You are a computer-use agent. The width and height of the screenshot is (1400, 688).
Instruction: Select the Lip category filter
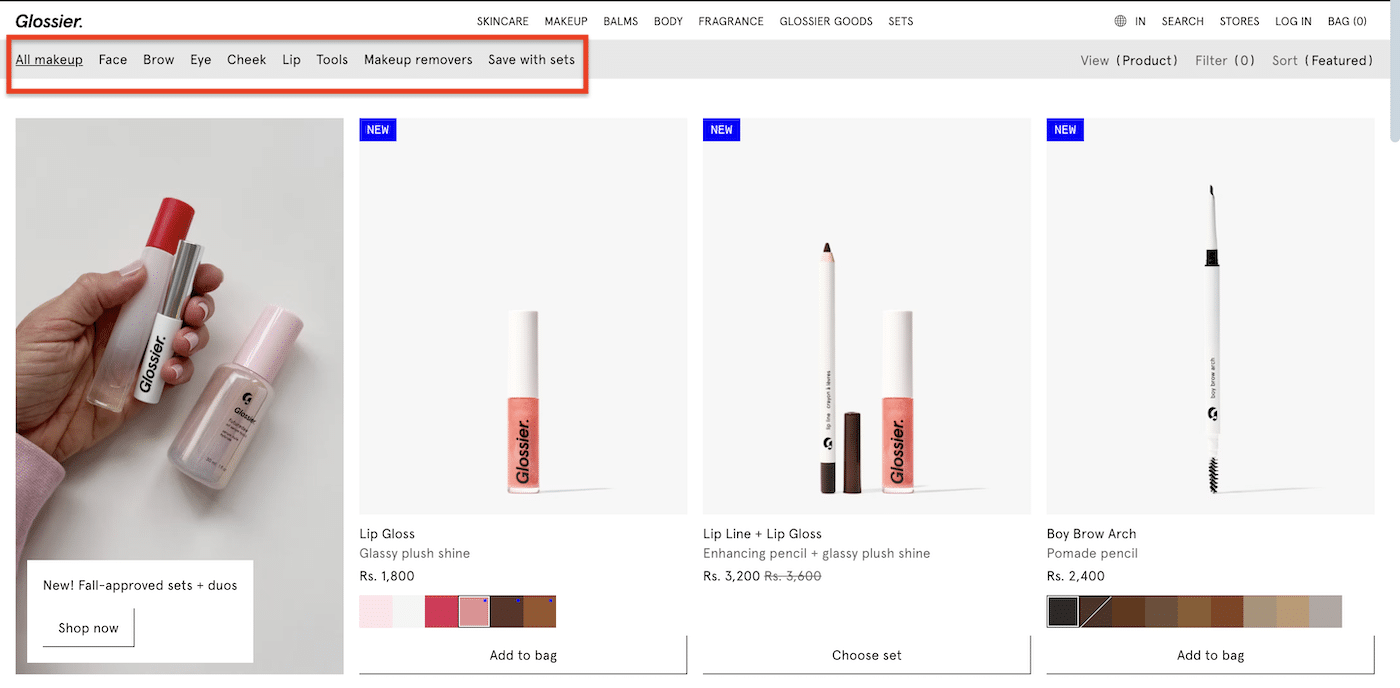[x=291, y=60]
